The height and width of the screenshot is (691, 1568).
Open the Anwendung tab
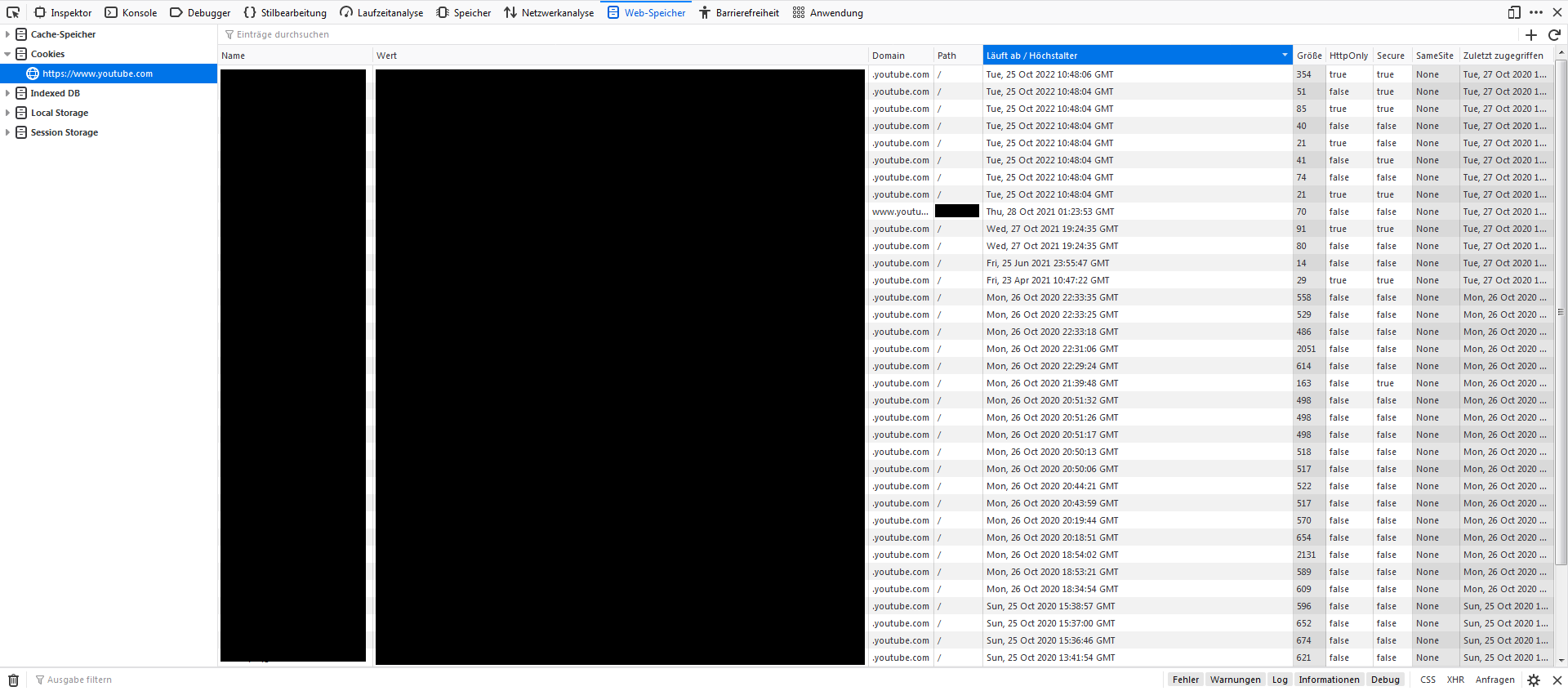tap(827, 12)
